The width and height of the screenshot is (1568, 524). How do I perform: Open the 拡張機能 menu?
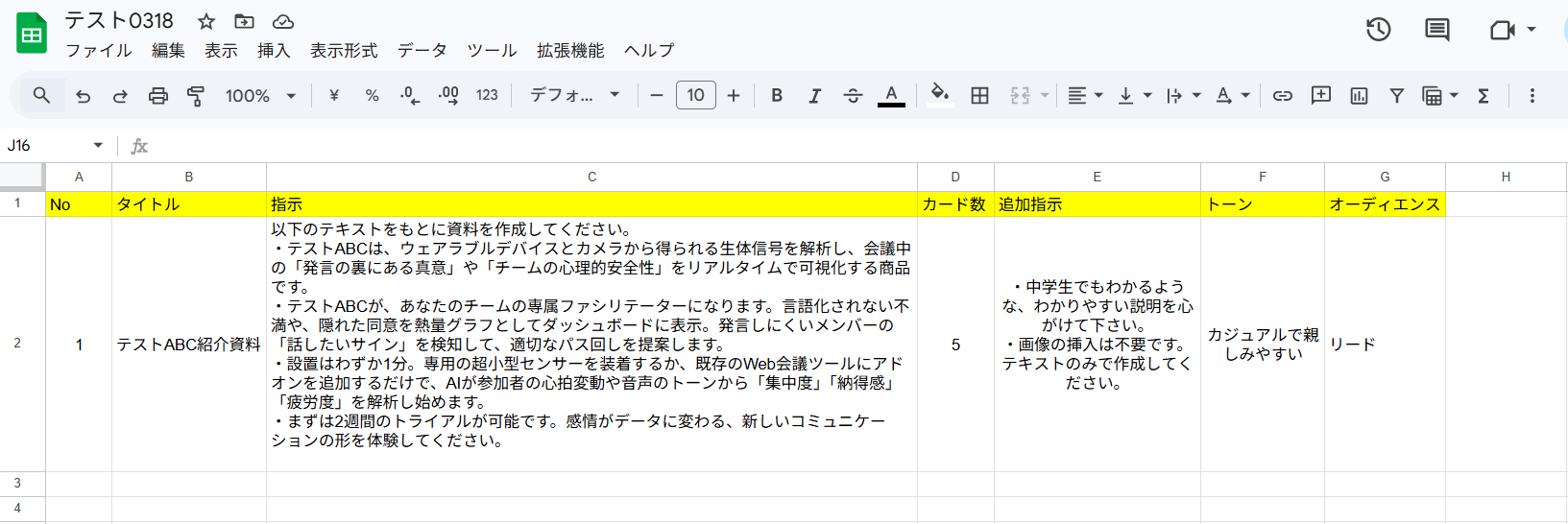[x=570, y=51]
